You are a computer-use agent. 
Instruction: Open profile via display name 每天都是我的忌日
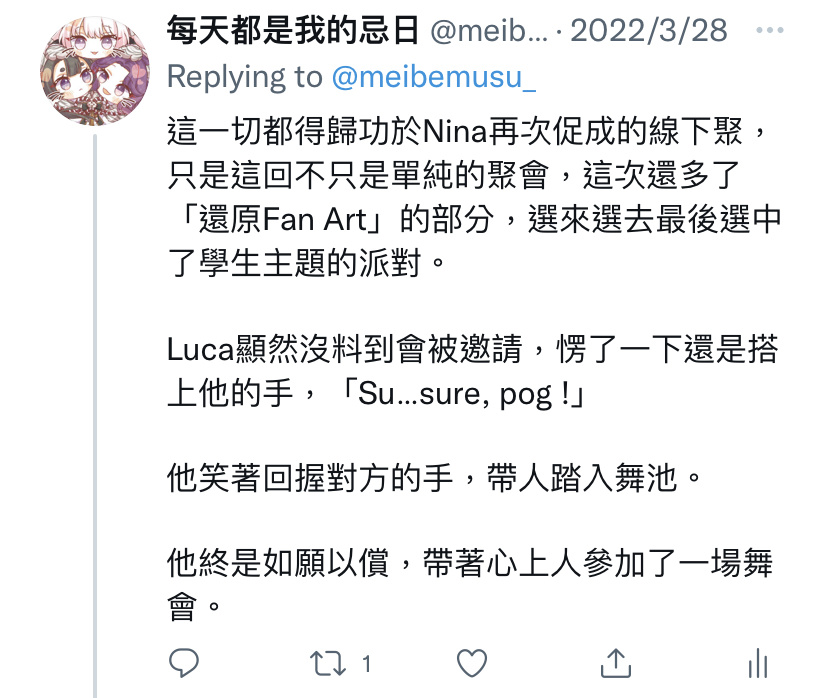click(293, 30)
